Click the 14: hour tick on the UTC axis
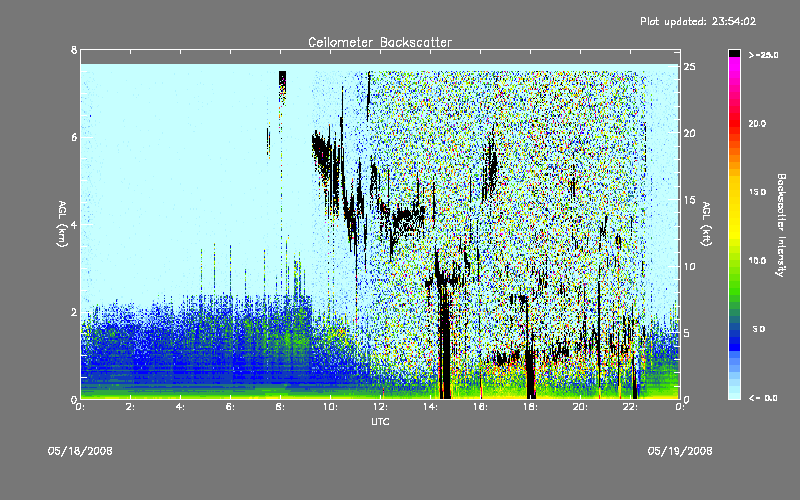 pyautogui.click(x=430, y=407)
